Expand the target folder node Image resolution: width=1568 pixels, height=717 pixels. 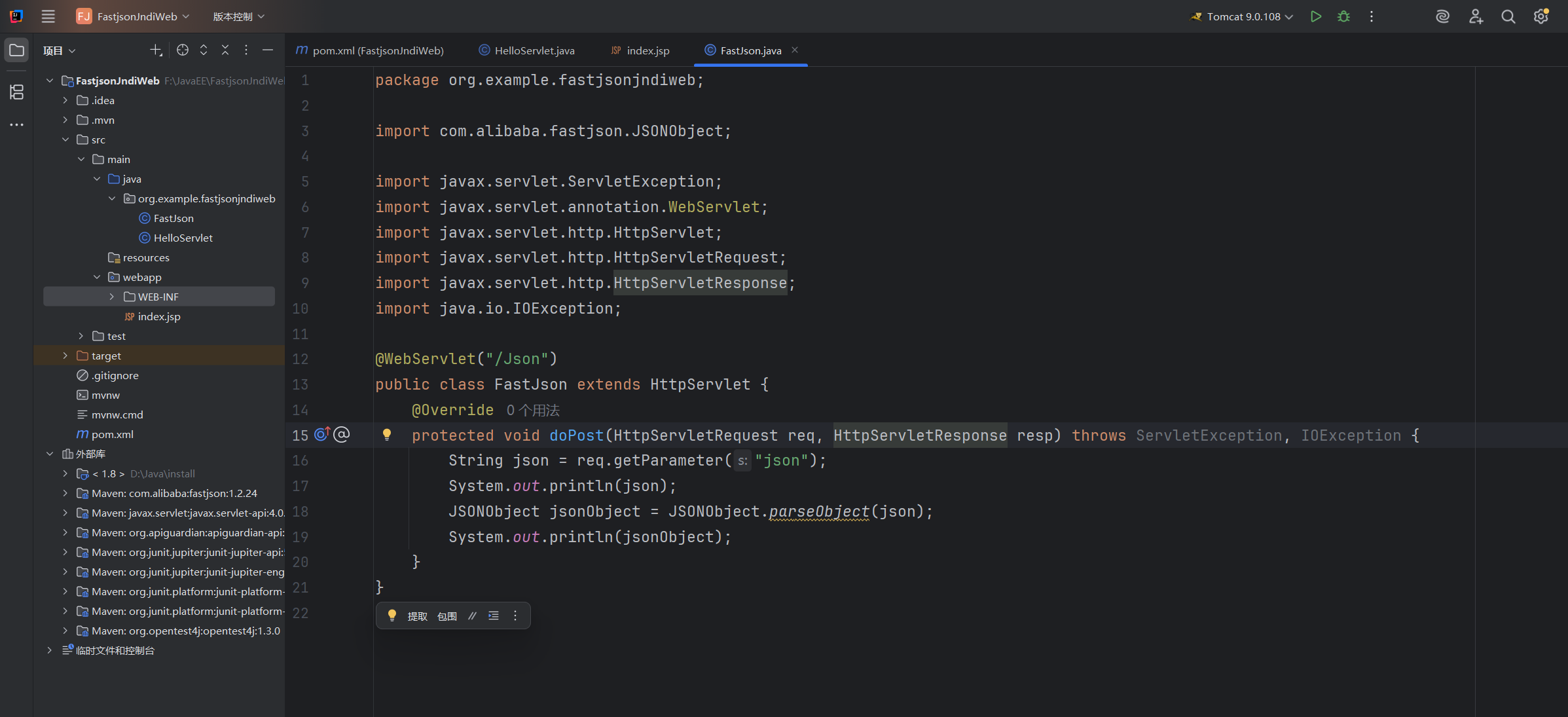click(x=65, y=356)
